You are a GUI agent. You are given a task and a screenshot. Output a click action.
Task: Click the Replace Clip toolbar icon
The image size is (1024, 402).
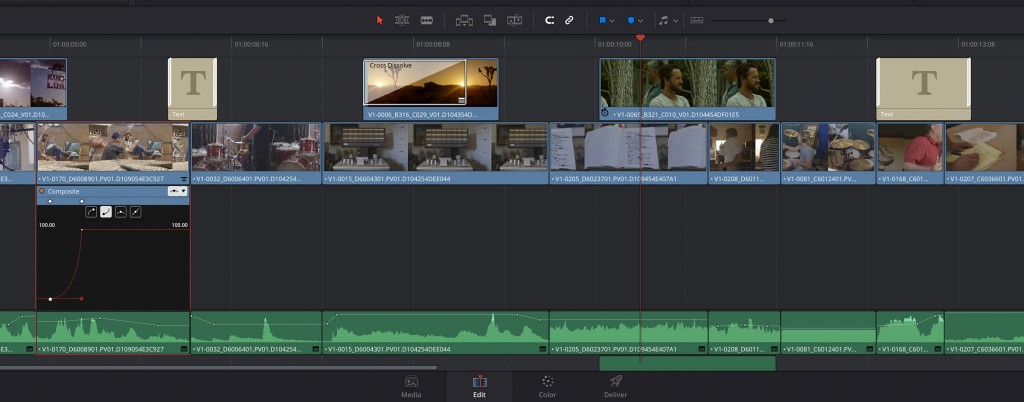[x=515, y=20]
